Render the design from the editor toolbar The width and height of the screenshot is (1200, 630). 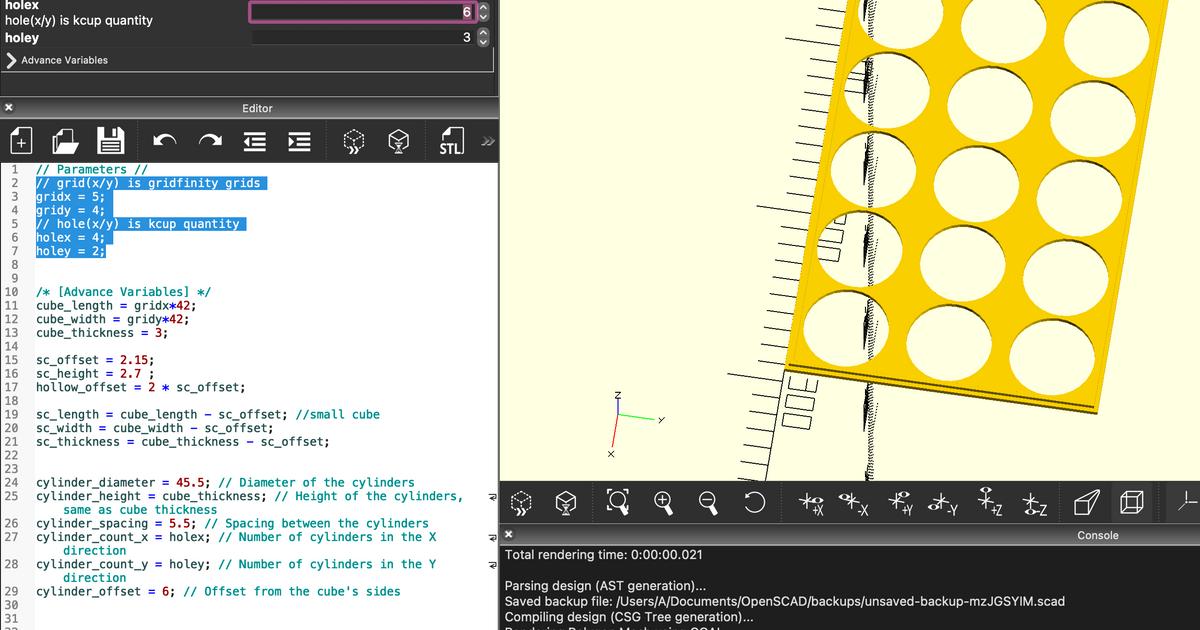click(x=398, y=142)
